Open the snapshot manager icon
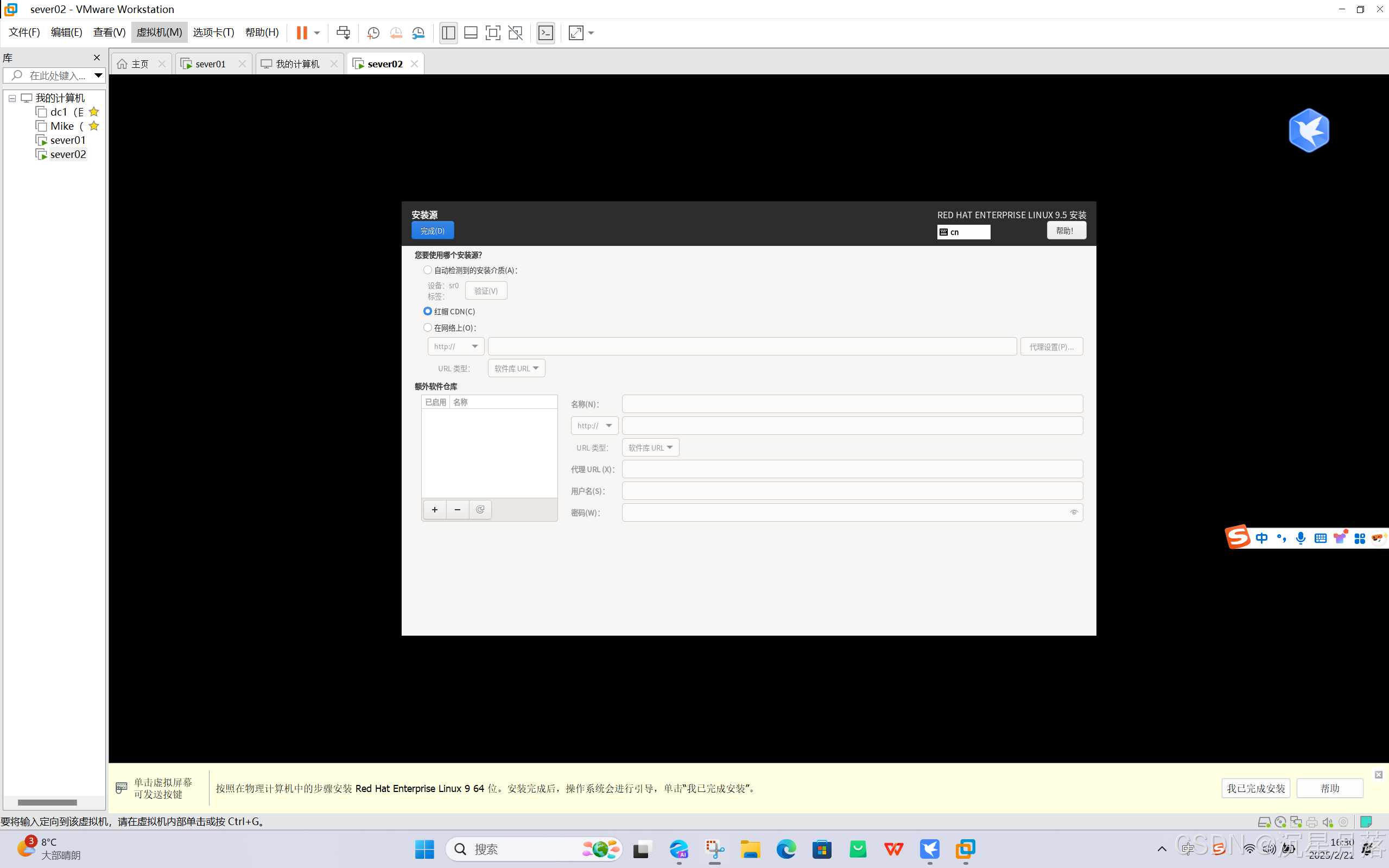 pyautogui.click(x=418, y=33)
